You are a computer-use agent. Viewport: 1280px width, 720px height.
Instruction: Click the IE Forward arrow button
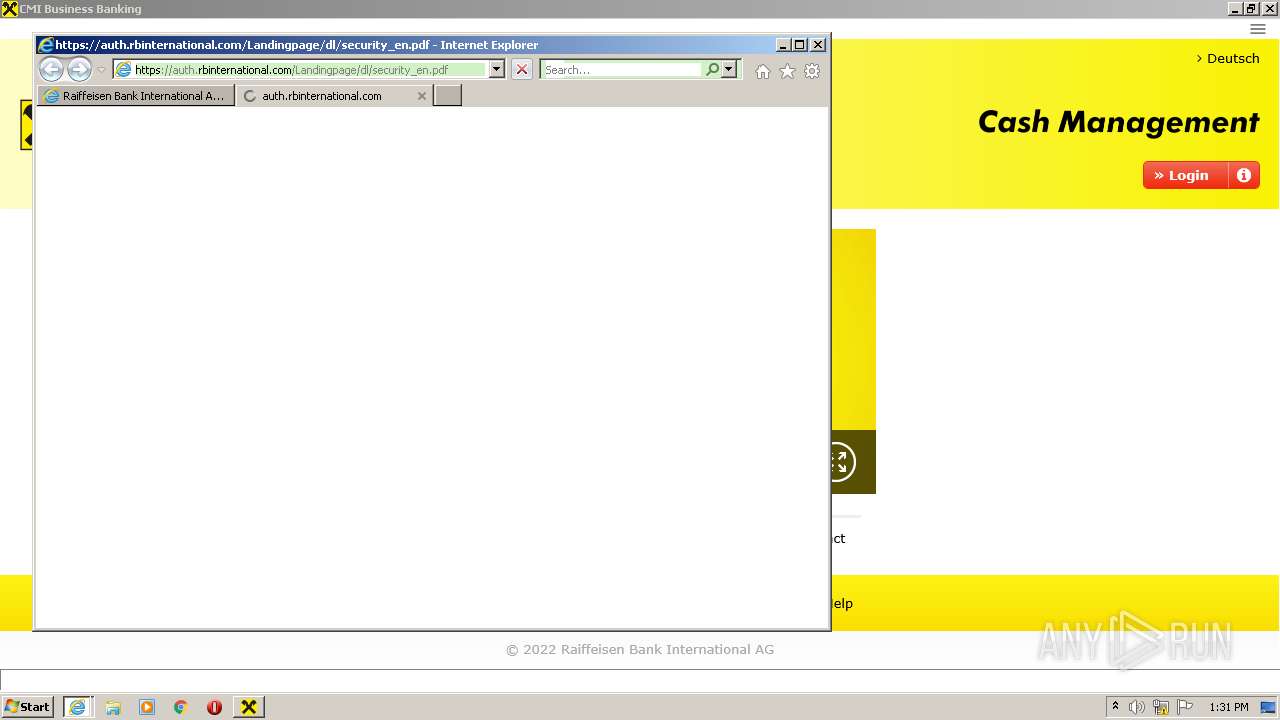[79, 69]
